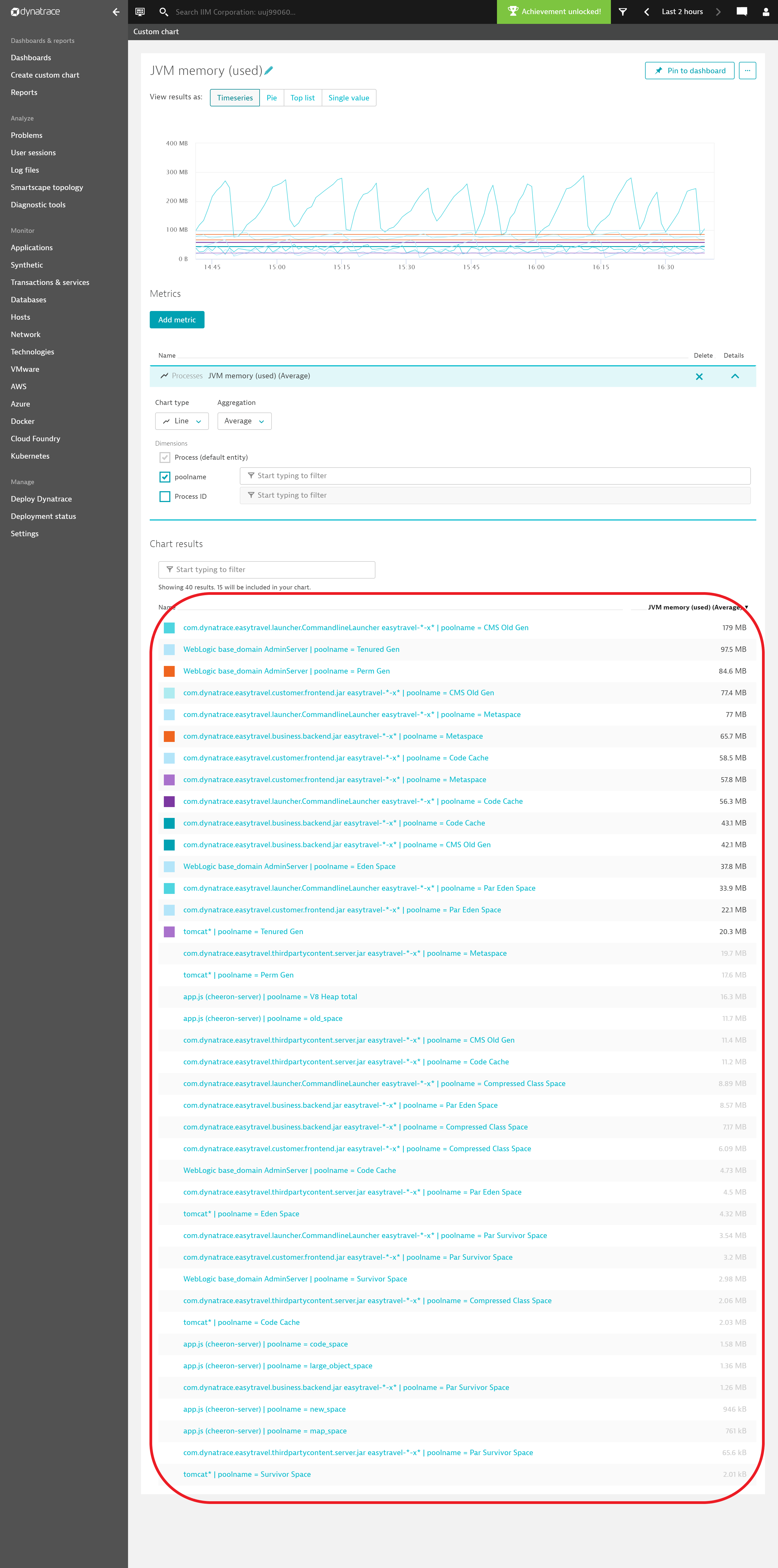Click the search magnifier icon
This screenshot has width=778, height=1568.
tap(163, 12)
